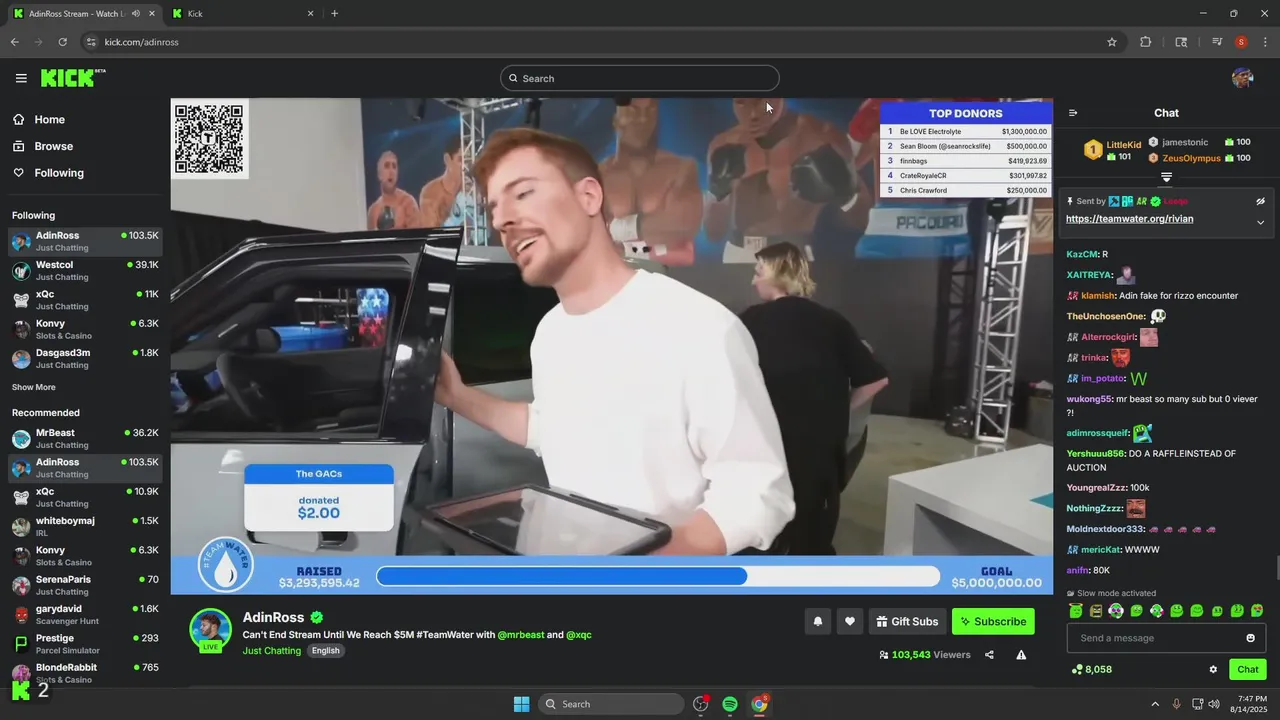1280x720 pixels.
Task: Bookmark this page with the star icon
Action: tap(1111, 42)
